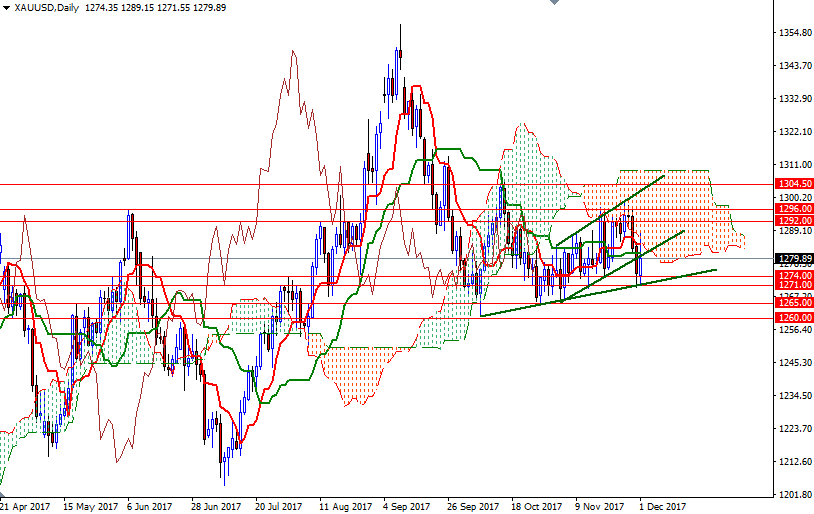This screenshot has width=814, height=514.
Task: Select the red 1296.00 price level label
Action: (x=793, y=209)
